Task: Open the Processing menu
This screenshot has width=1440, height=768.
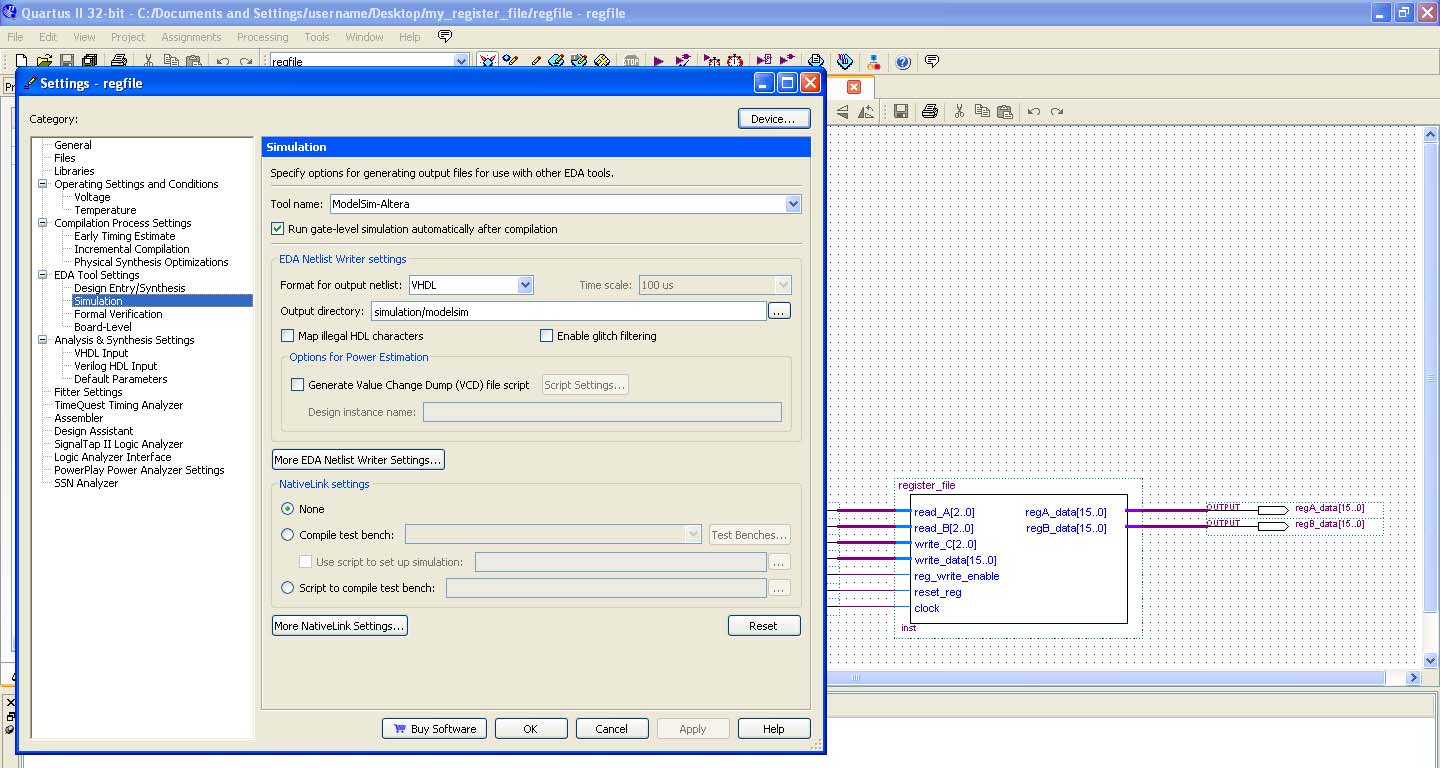Action: pyautogui.click(x=263, y=37)
